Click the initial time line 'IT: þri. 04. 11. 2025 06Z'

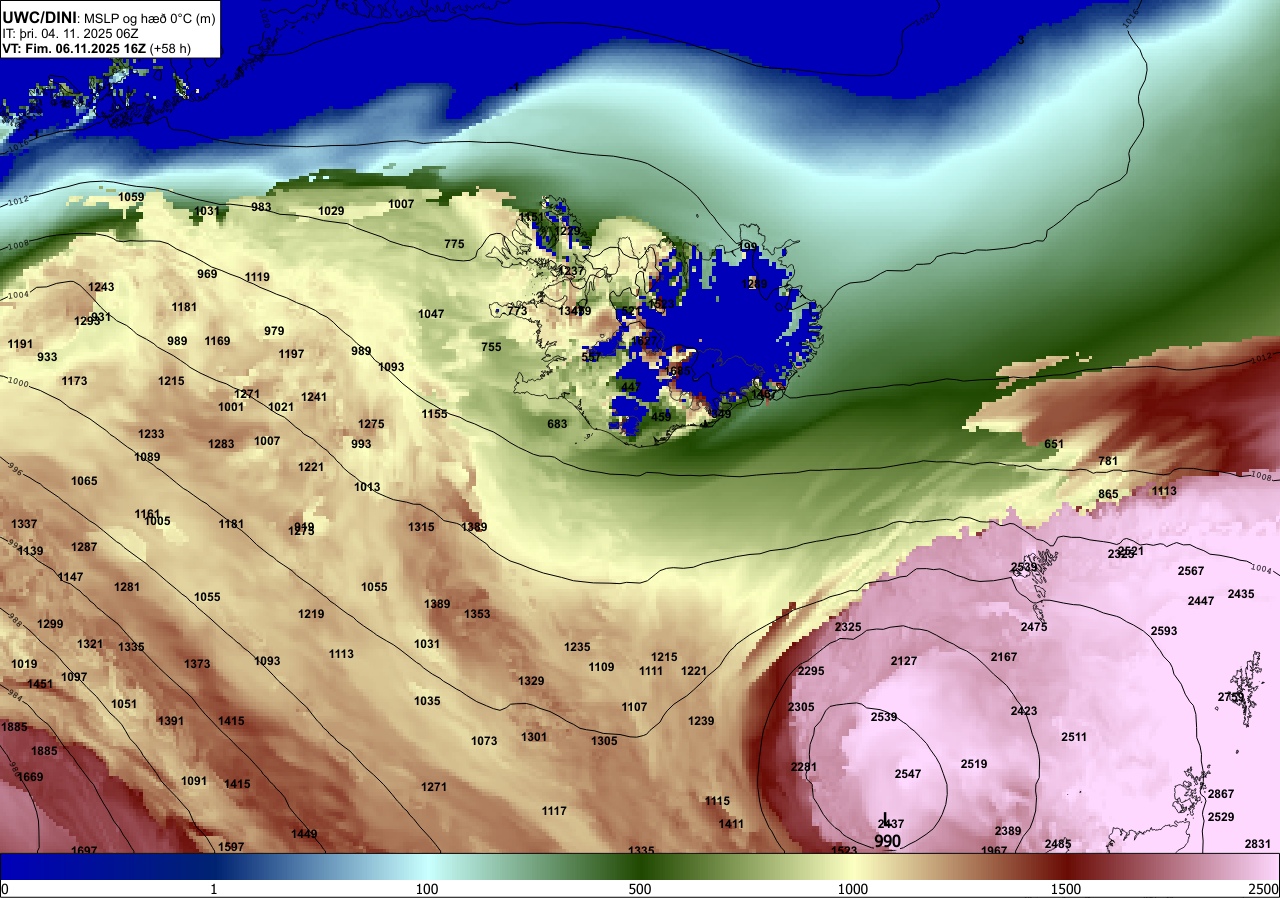click(x=70, y=33)
